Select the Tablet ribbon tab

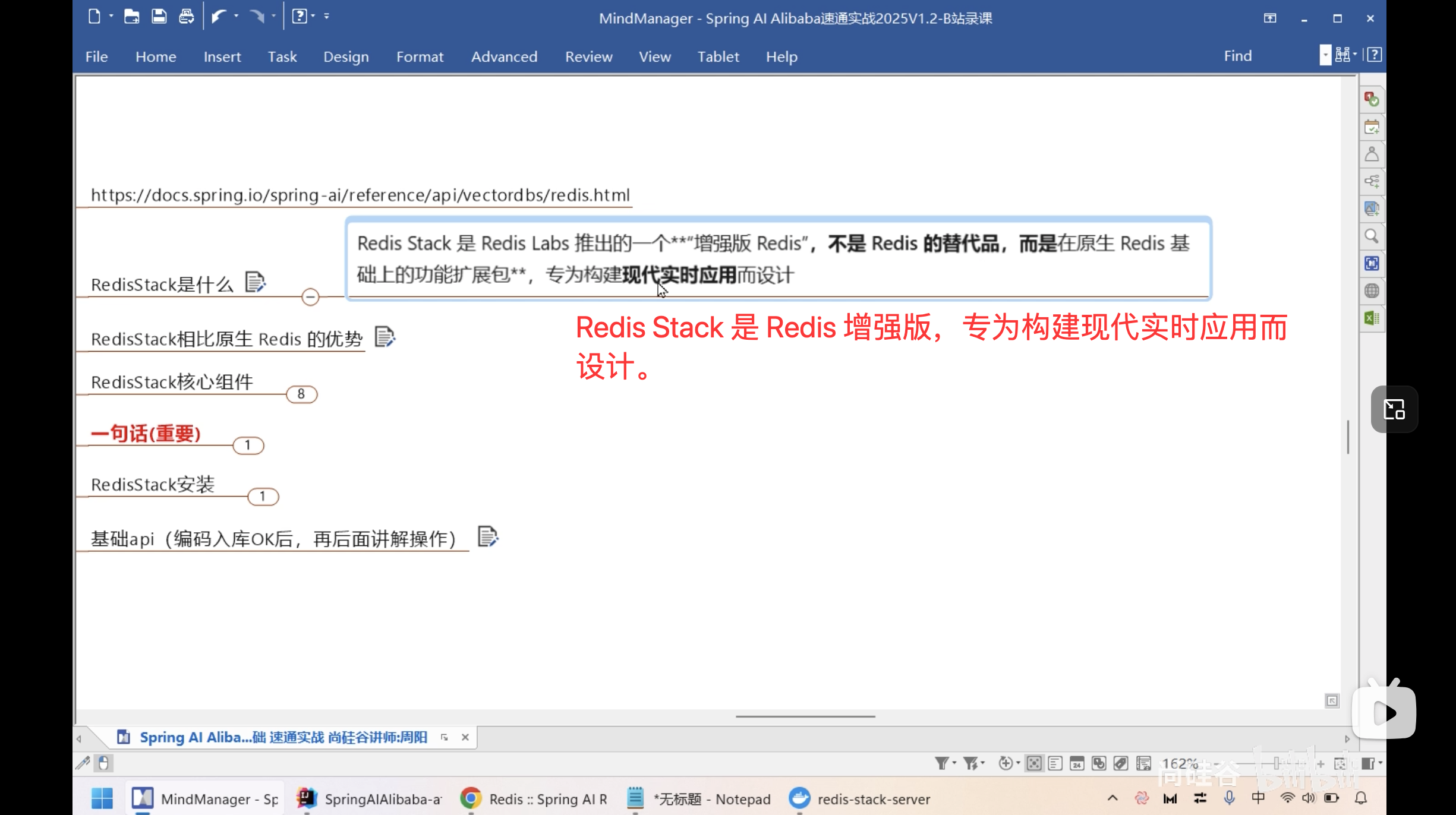click(718, 56)
